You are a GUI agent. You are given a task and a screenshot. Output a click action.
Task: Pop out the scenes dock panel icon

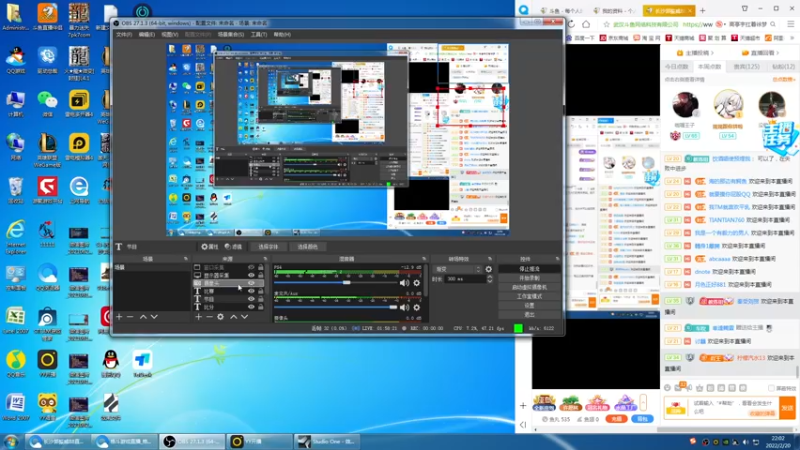tap(186, 259)
